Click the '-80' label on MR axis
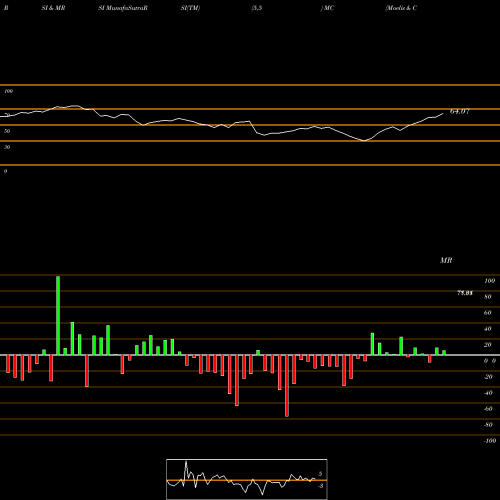500x500 pixels. [x=488, y=425]
